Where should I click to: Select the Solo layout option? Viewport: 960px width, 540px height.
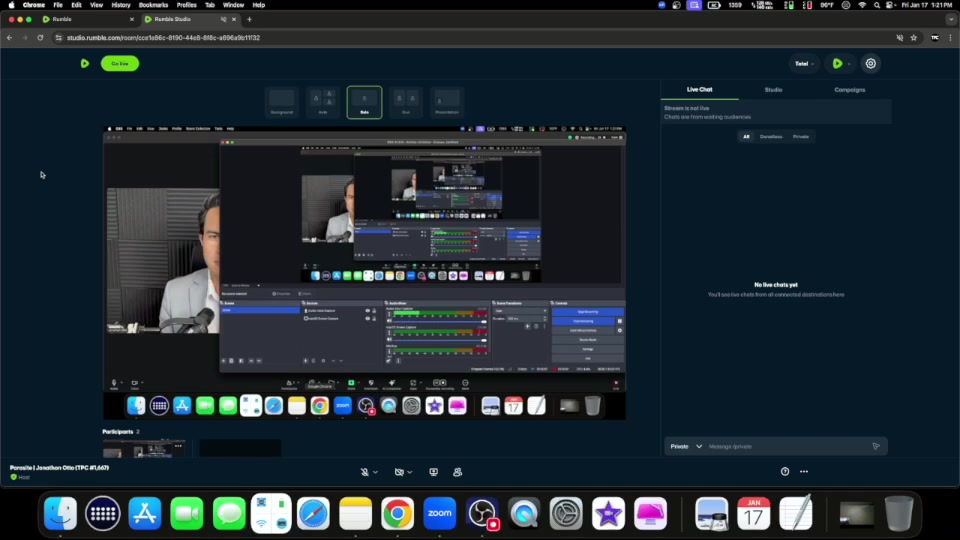pyautogui.click(x=364, y=101)
